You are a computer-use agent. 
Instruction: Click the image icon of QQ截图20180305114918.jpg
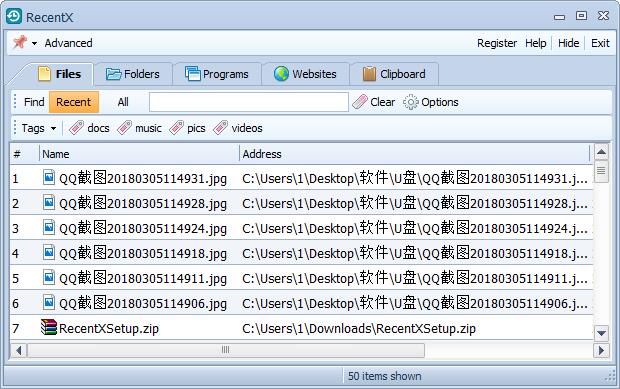point(49,252)
